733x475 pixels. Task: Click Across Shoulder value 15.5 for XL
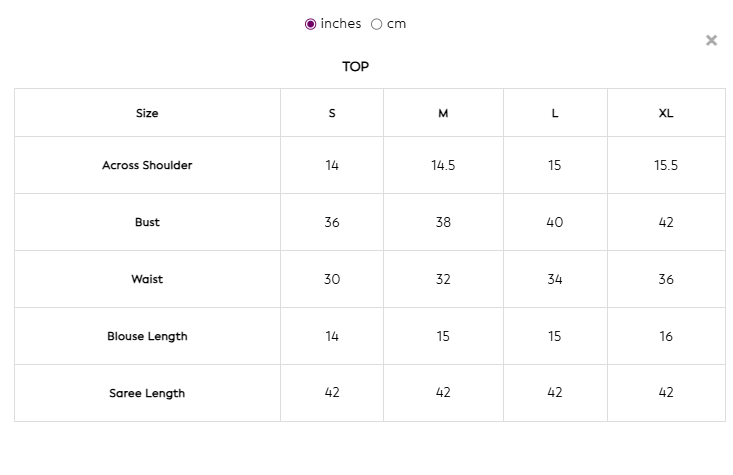666,165
